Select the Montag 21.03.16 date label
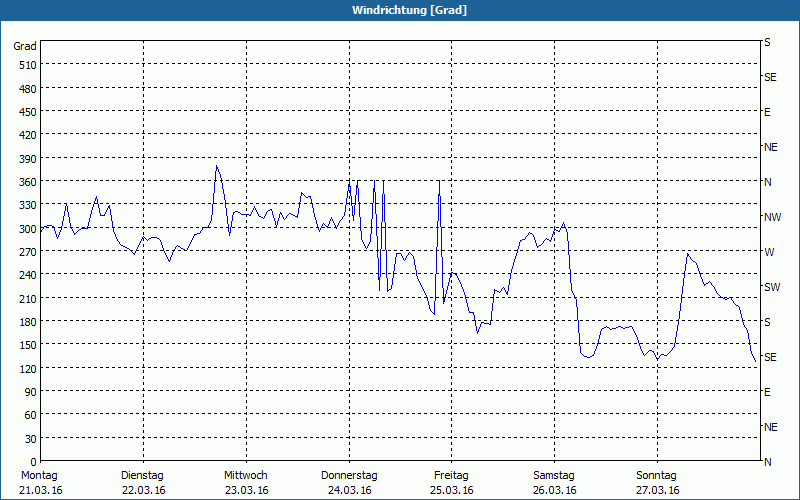 pos(39,482)
